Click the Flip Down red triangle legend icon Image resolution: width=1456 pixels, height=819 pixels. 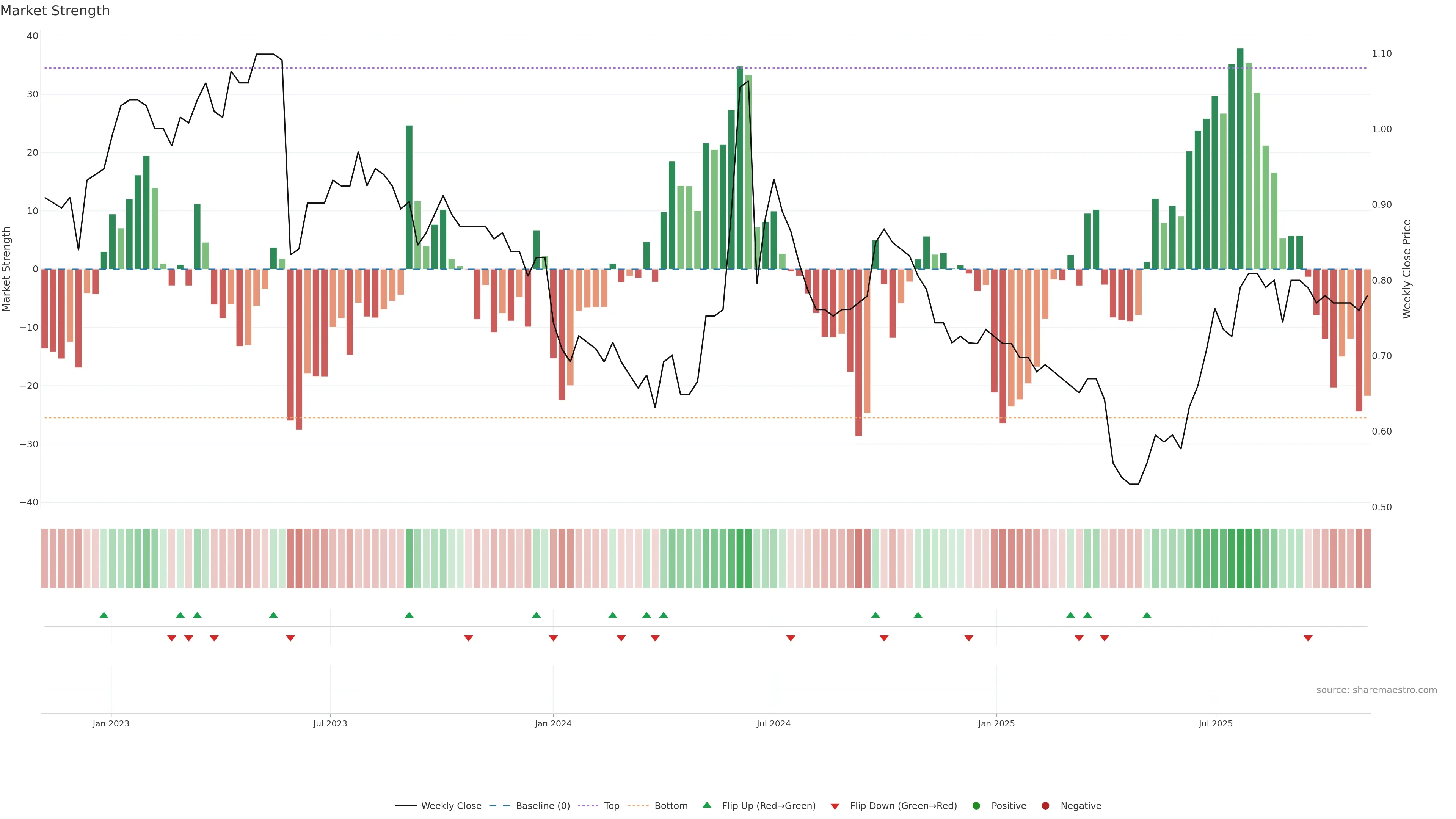click(835, 806)
